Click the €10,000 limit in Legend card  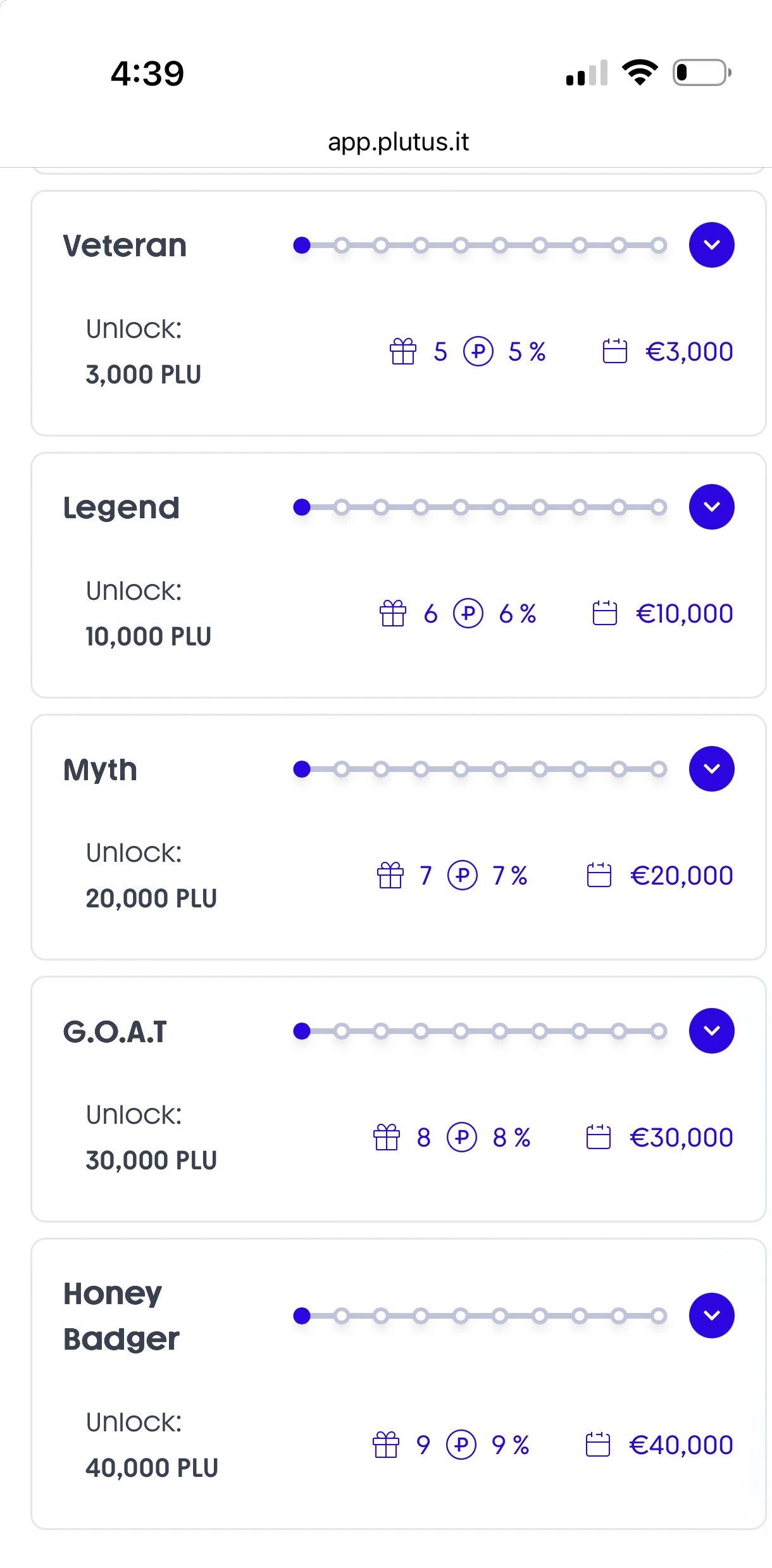point(684,614)
